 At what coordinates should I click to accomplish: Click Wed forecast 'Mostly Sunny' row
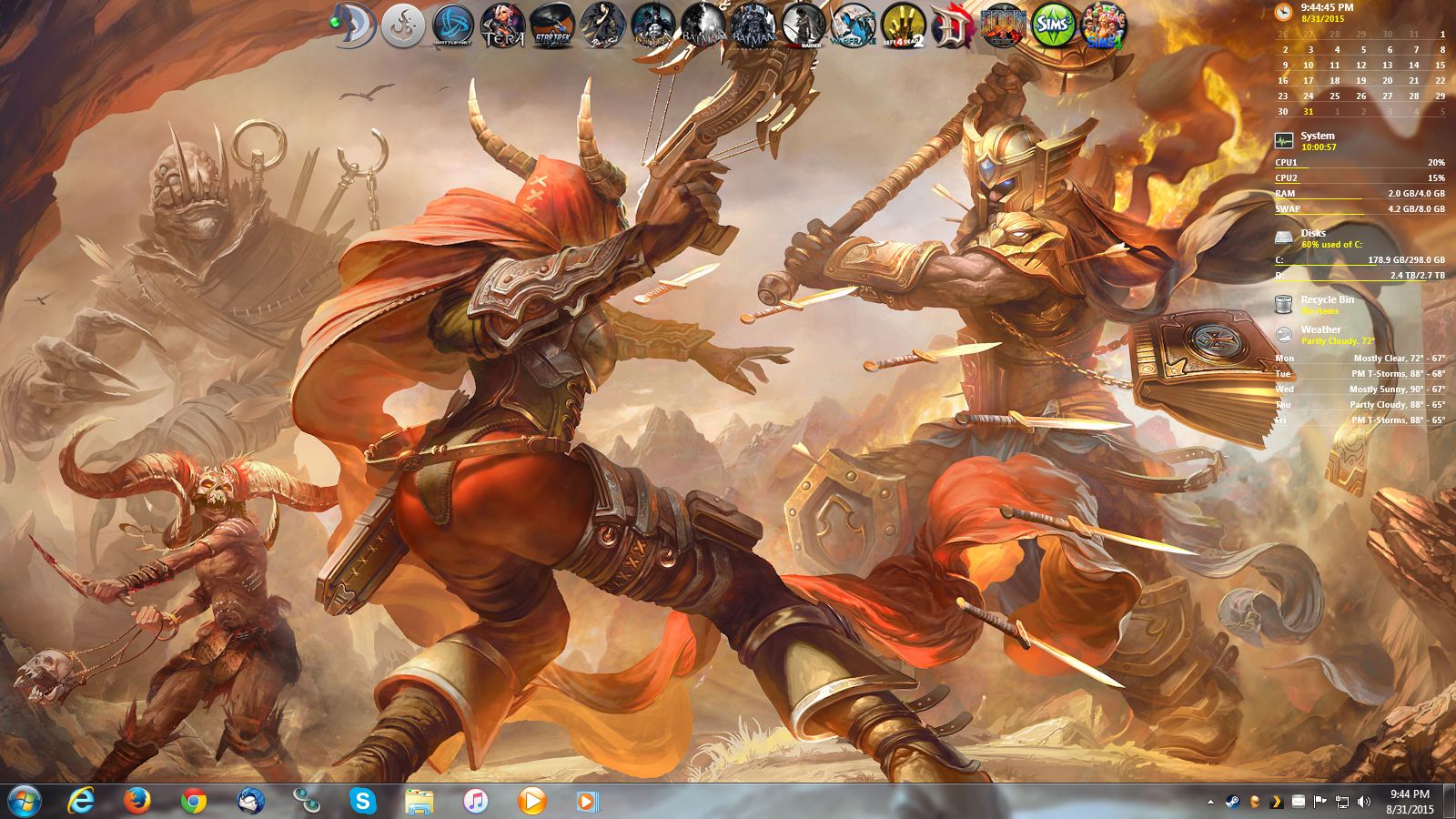1360,389
